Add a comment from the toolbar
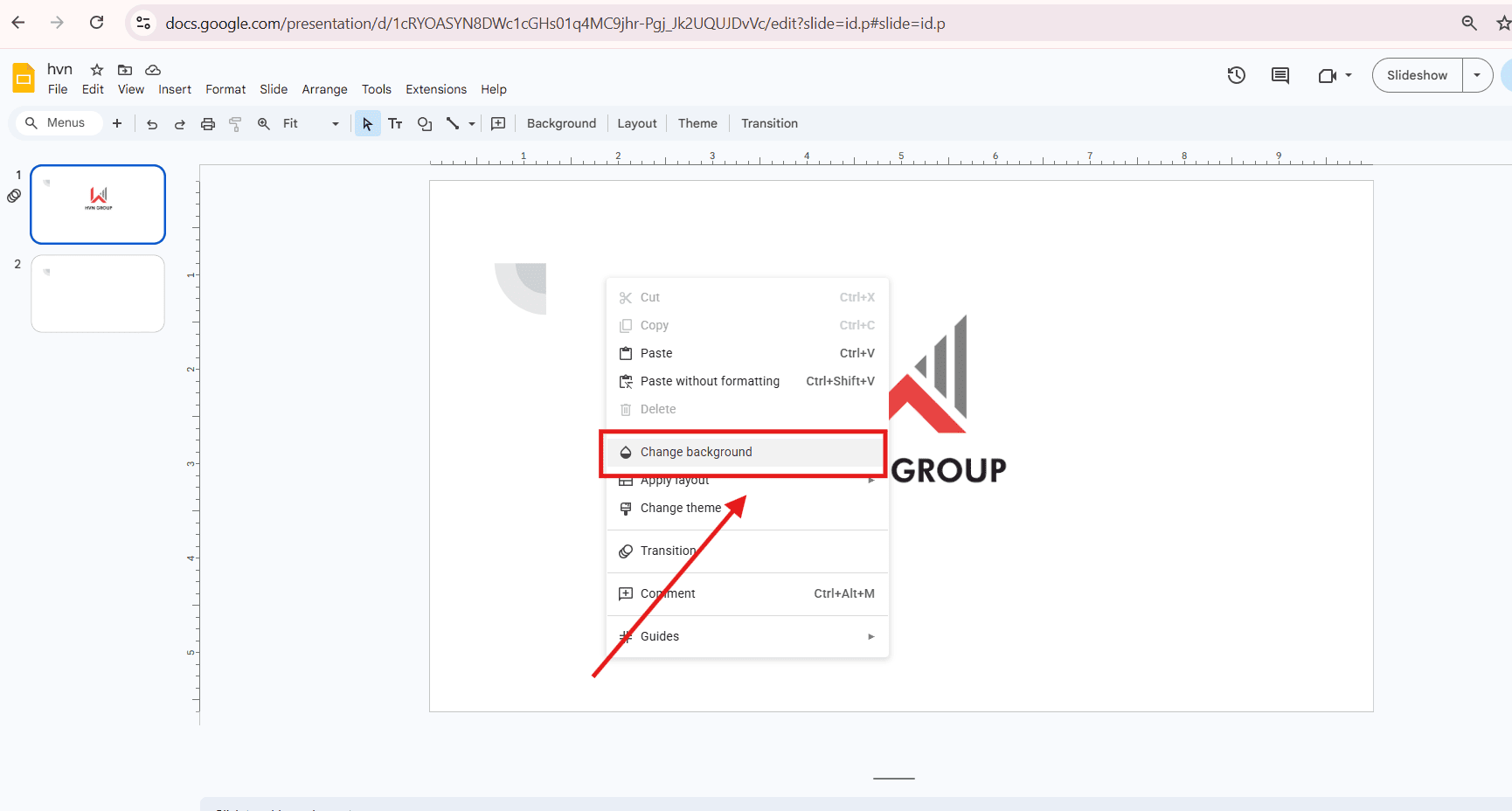 point(498,124)
